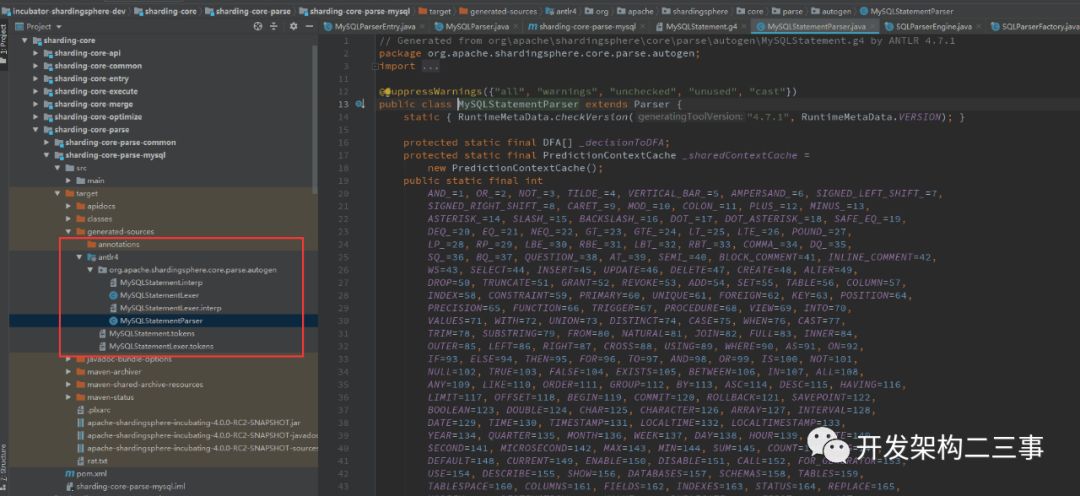The image size is (1080, 496).
Task: Select MySQLStatementLexer.interp in project tree
Action: click(170, 308)
